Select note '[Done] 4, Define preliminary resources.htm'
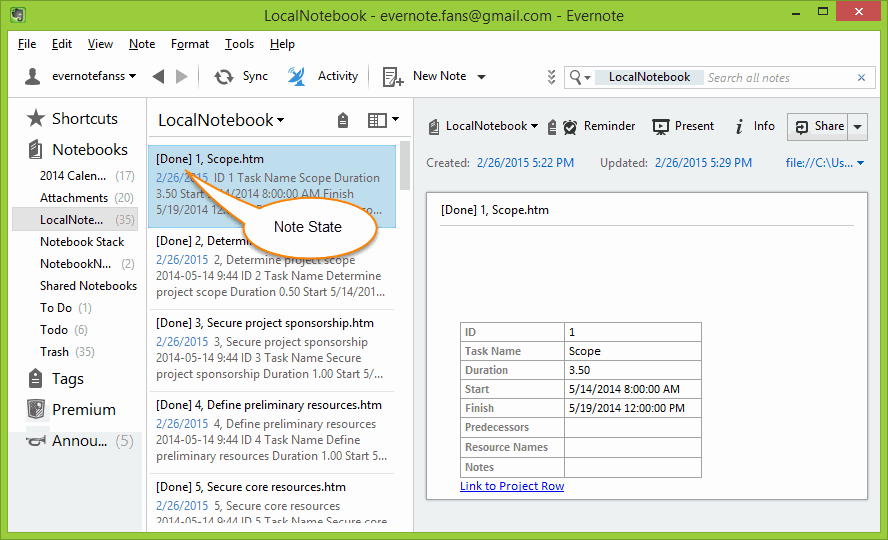This screenshot has height=540, width=888. [271, 432]
